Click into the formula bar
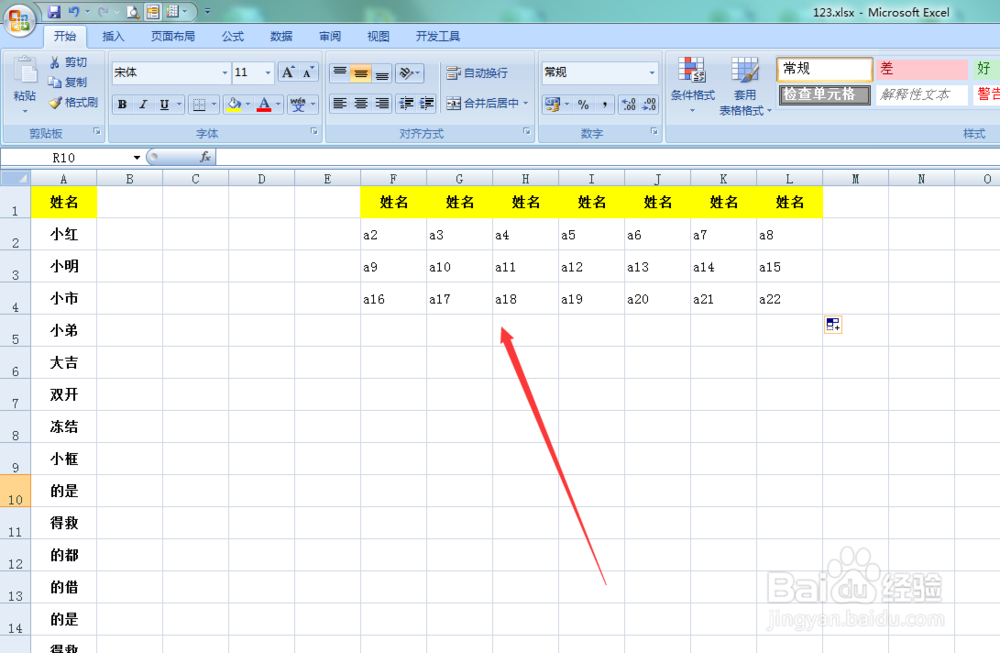The width and height of the screenshot is (1000, 653). click(607, 157)
